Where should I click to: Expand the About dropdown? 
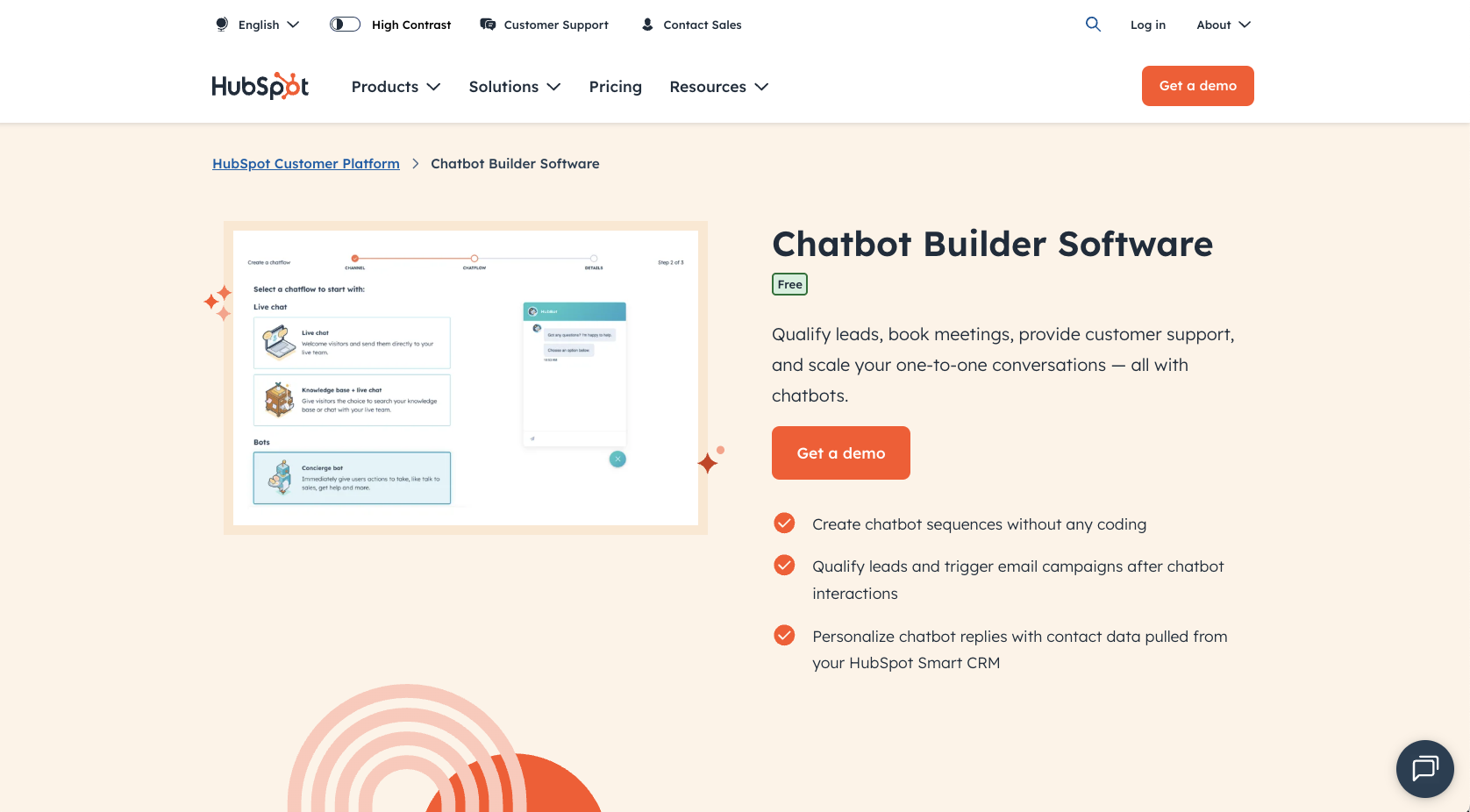[1222, 24]
